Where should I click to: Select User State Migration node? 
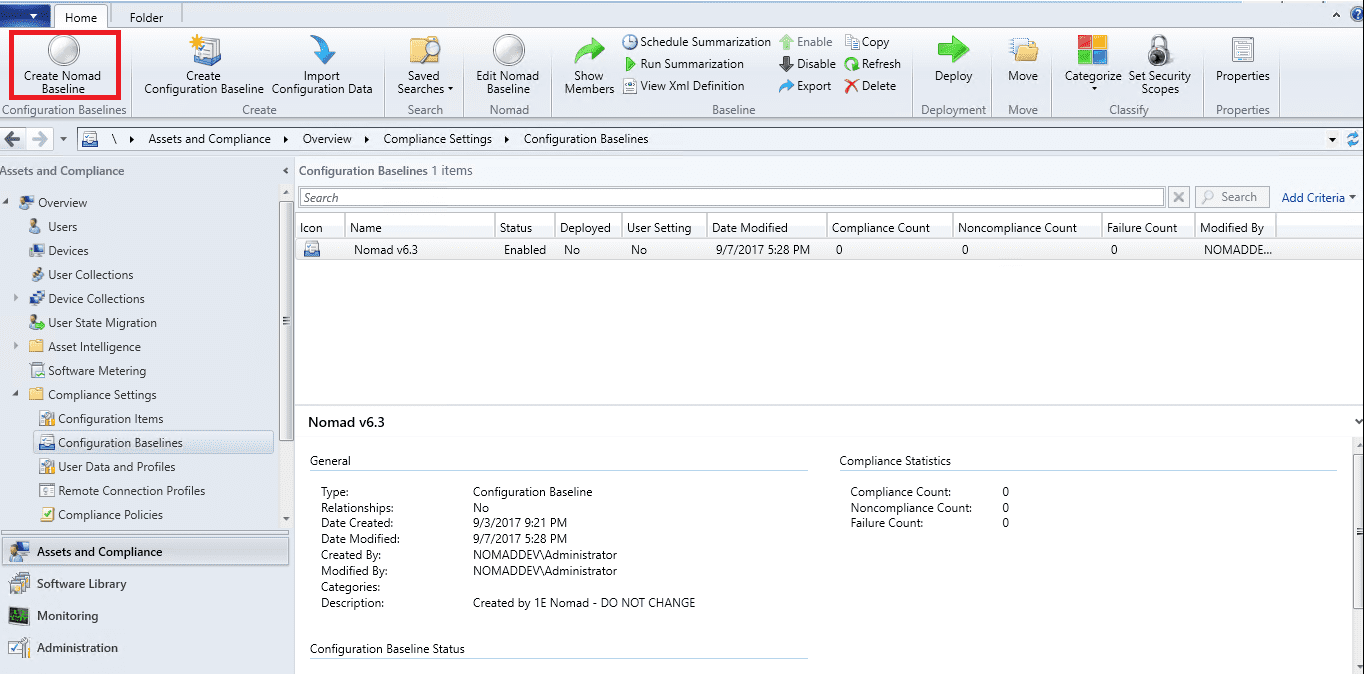[x=103, y=323]
